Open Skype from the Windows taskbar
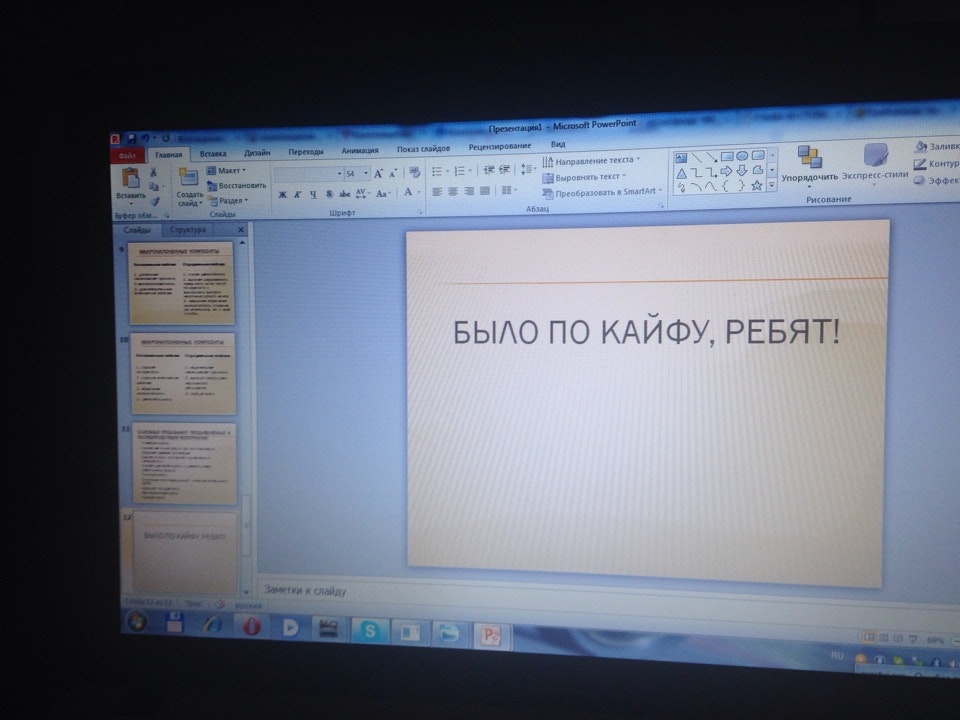The width and height of the screenshot is (960, 720). coord(370,630)
